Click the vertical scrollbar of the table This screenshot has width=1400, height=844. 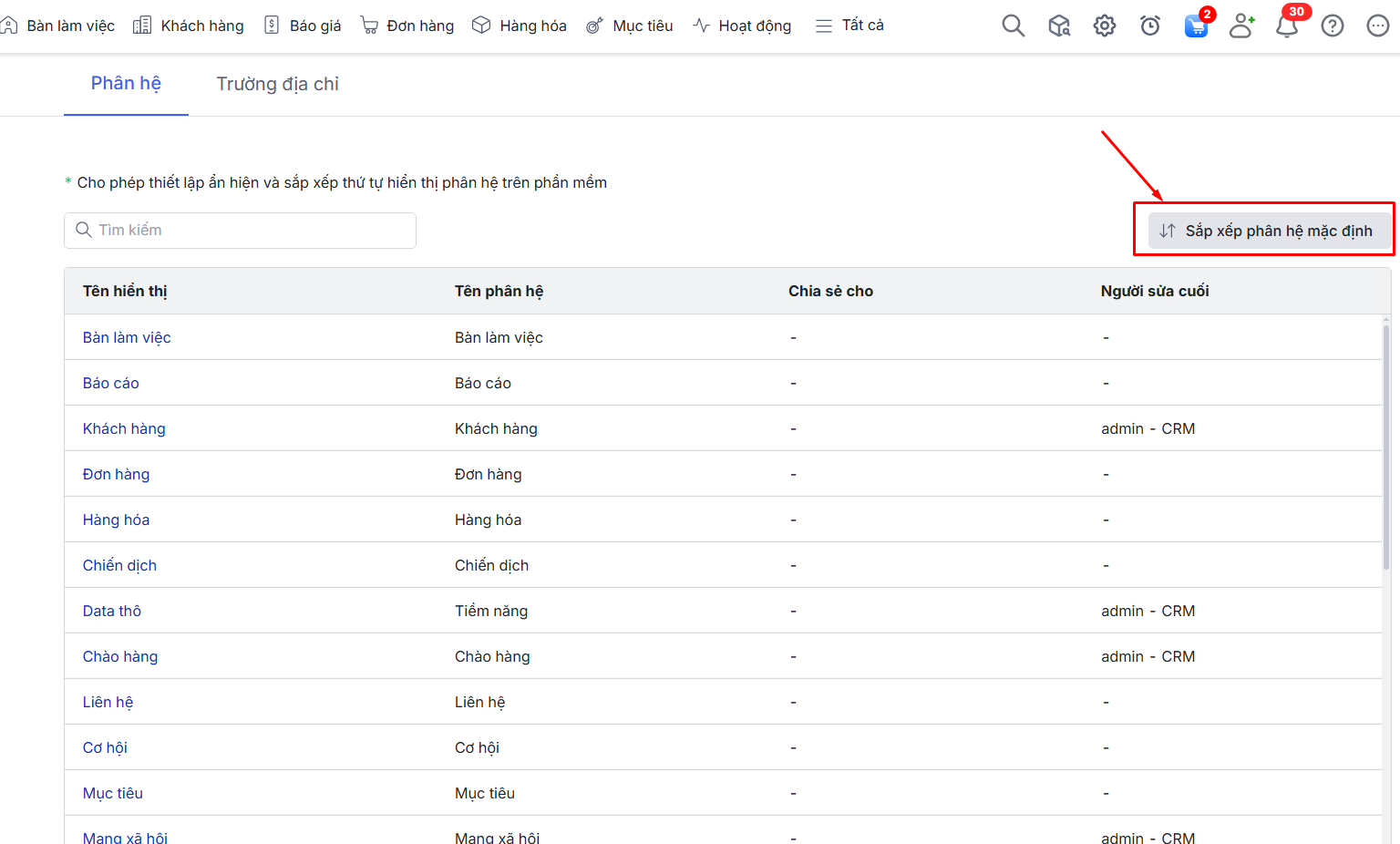click(x=1386, y=447)
